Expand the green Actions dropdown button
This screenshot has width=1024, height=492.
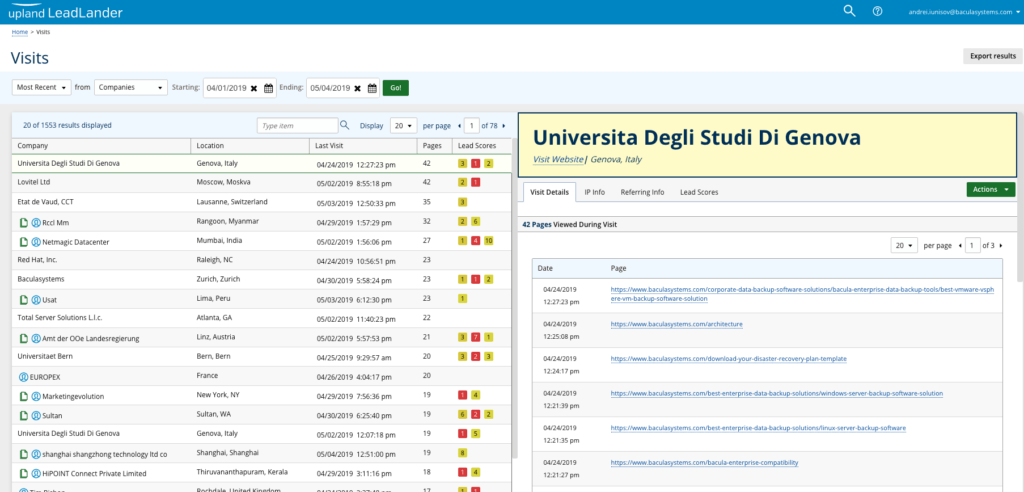(x=991, y=189)
